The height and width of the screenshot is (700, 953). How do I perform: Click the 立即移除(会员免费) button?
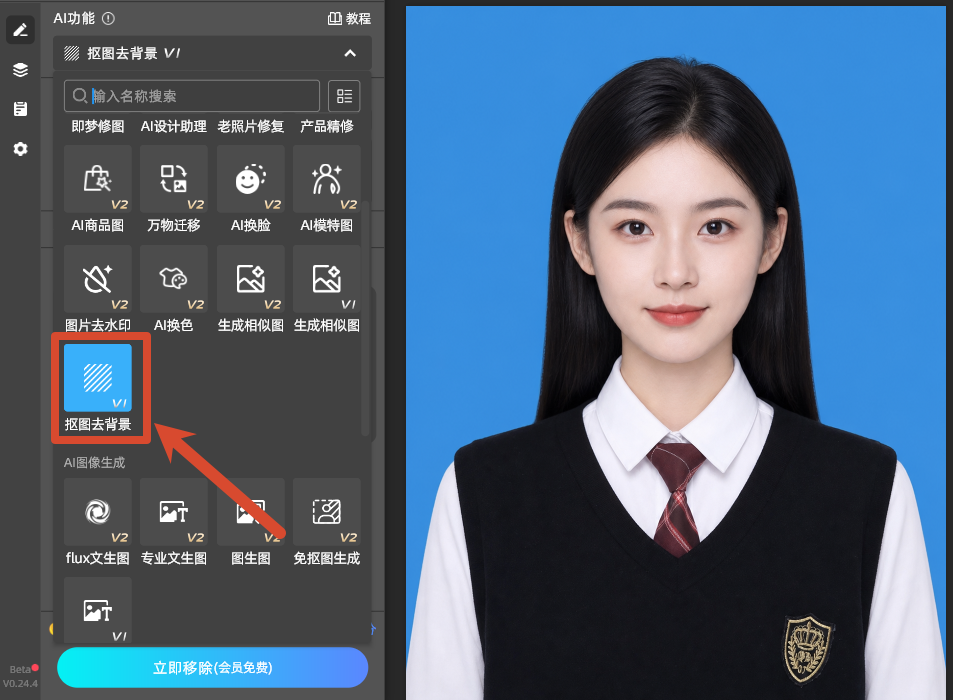(x=213, y=668)
